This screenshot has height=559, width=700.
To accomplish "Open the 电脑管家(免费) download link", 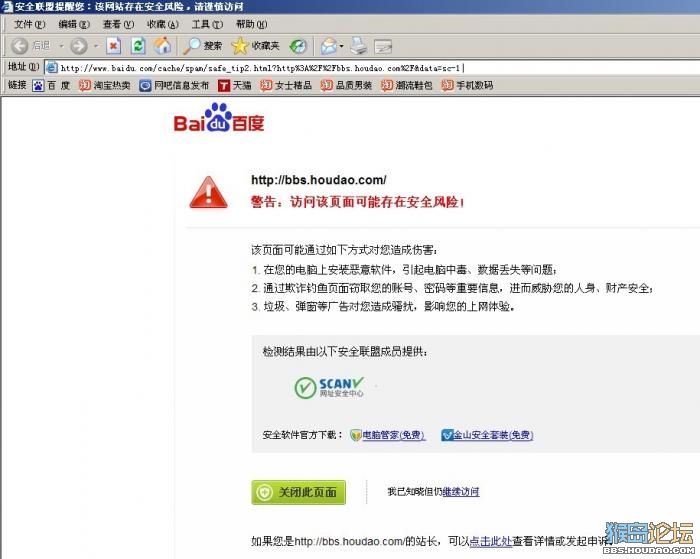I will [x=388, y=435].
